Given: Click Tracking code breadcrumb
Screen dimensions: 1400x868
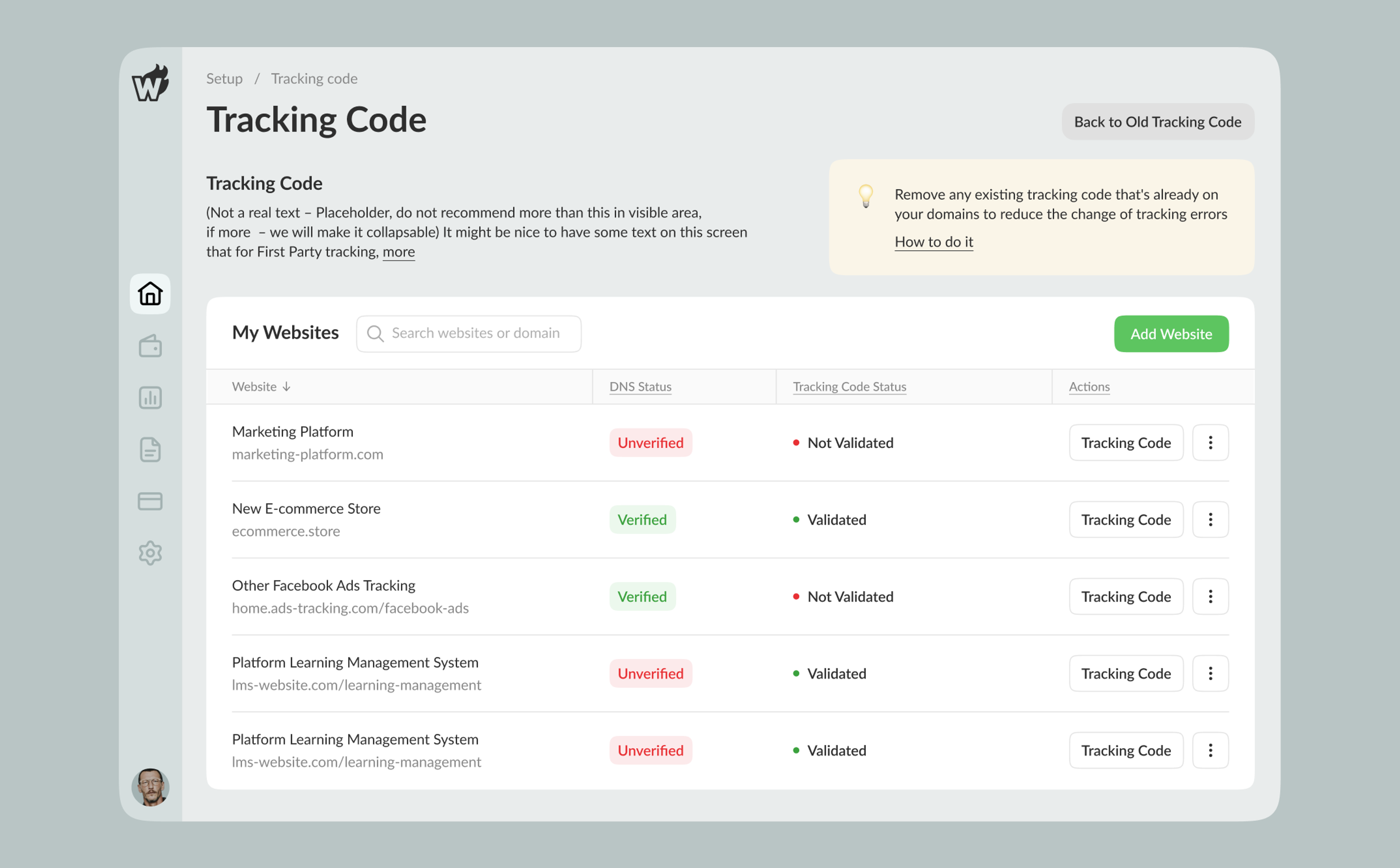Looking at the screenshot, I should (314, 79).
